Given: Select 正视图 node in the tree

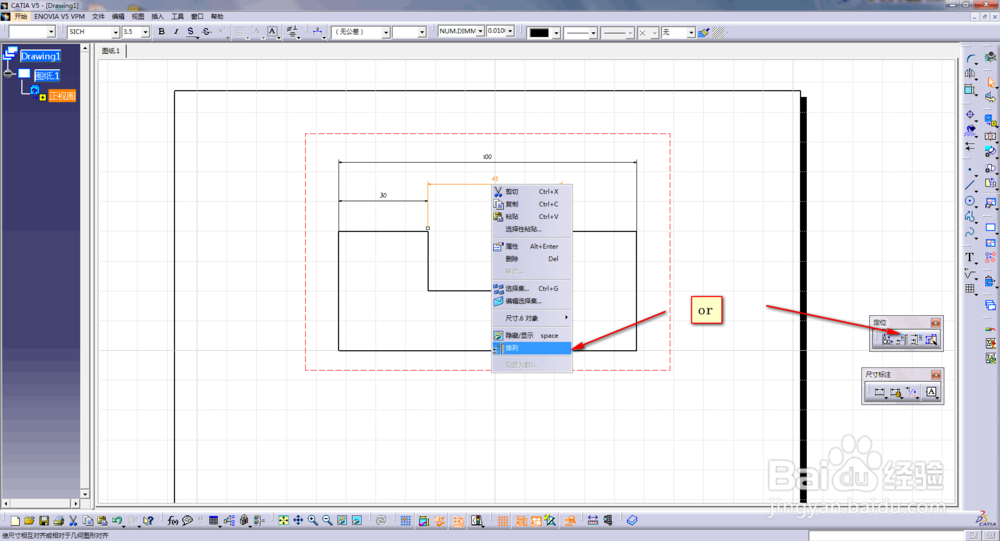Looking at the screenshot, I should [x=62, y=96].
